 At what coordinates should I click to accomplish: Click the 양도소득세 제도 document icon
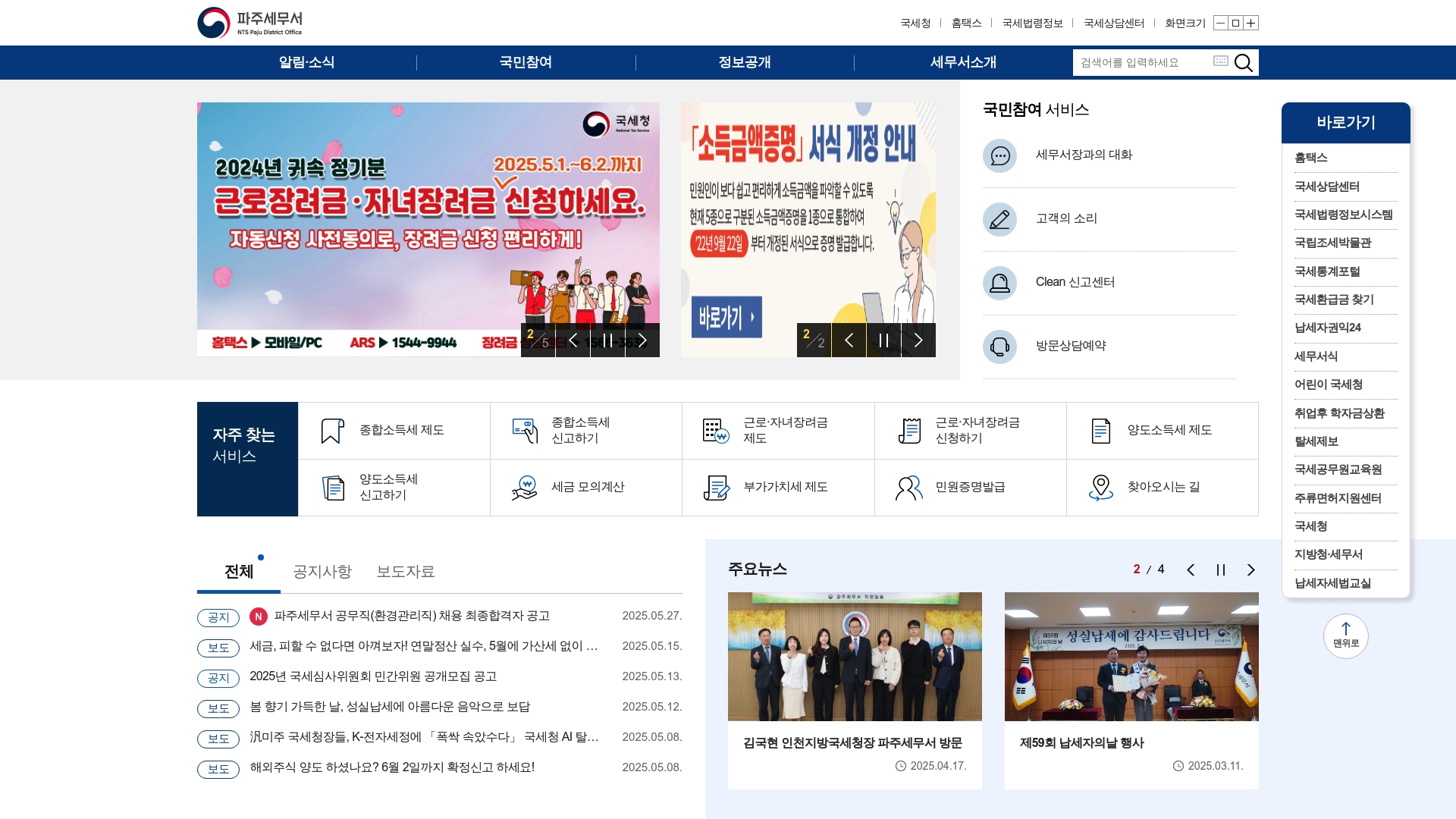[1101, 431]
